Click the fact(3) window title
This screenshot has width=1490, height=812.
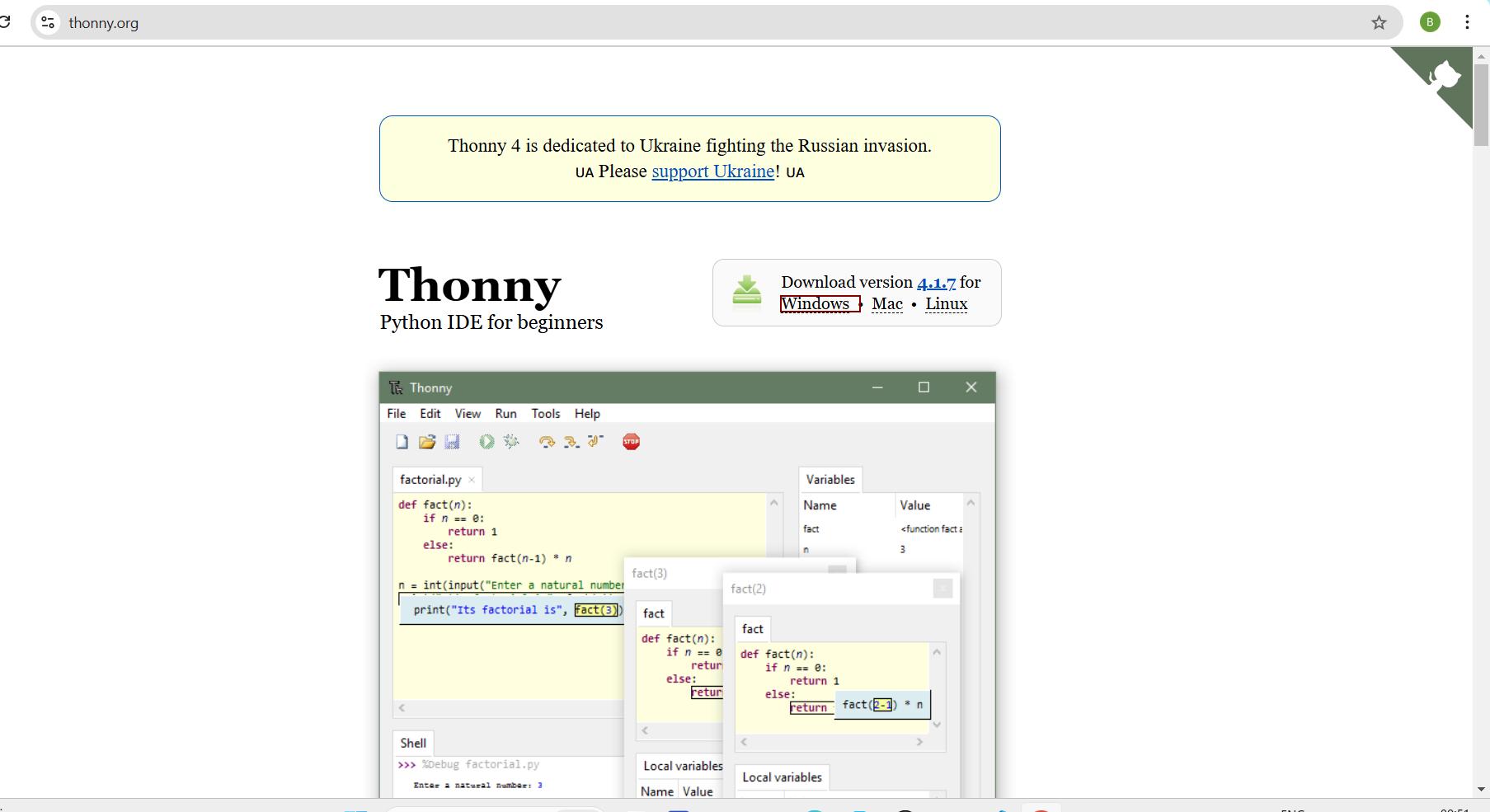click(x=650, y=574)
